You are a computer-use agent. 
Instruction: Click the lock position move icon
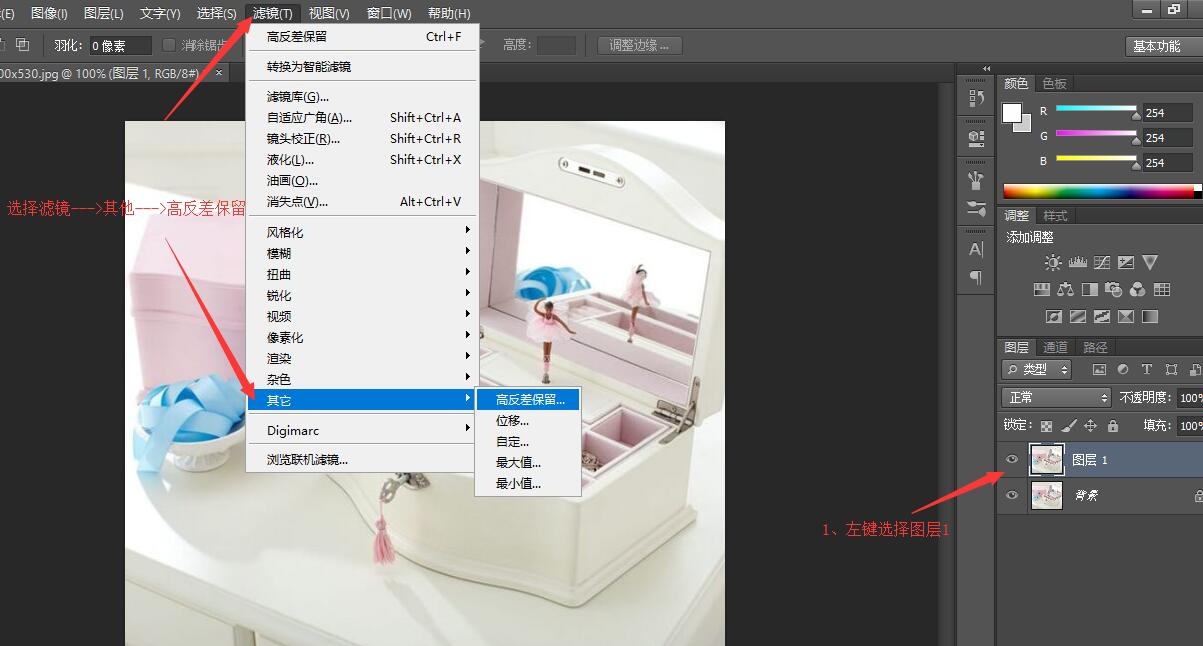coord(1091,426)
